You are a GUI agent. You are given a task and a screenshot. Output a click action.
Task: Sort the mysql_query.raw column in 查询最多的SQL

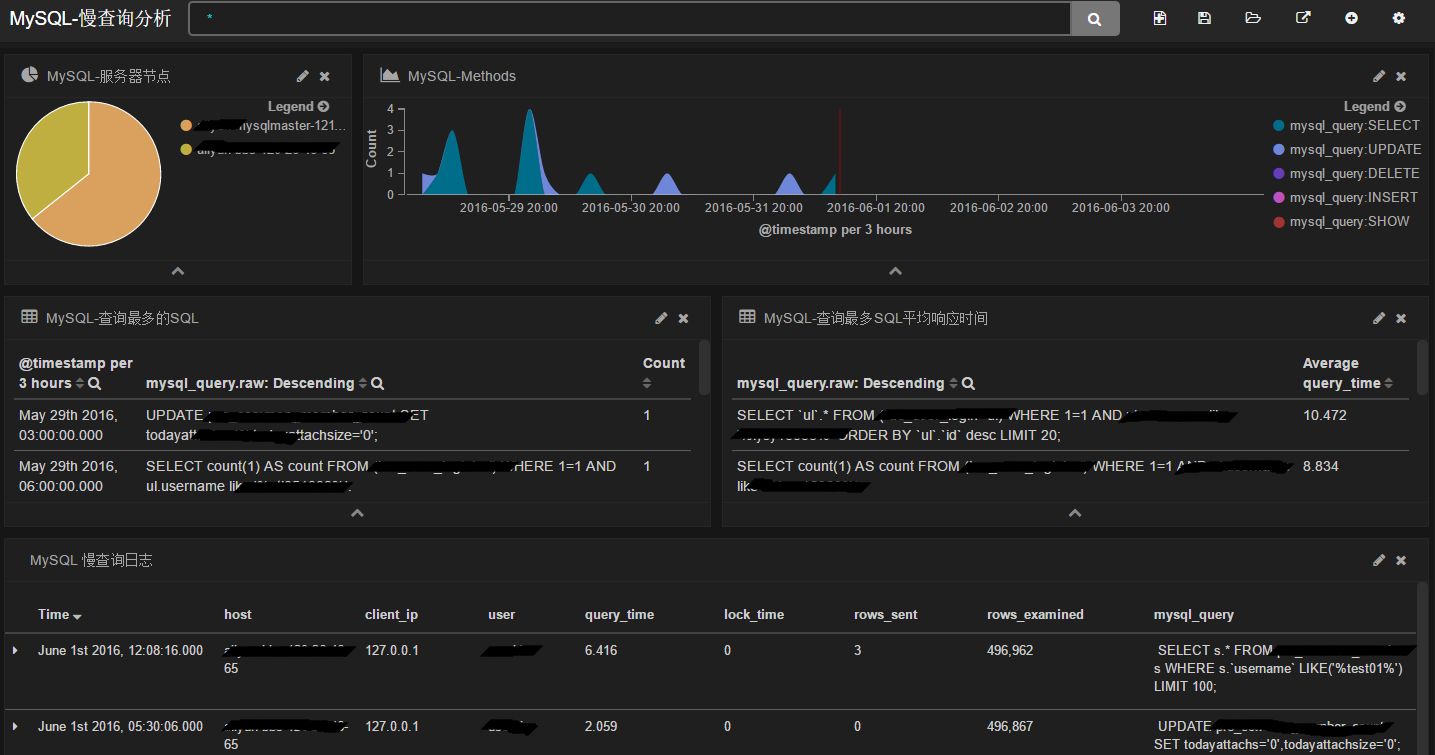click(363, 383)
